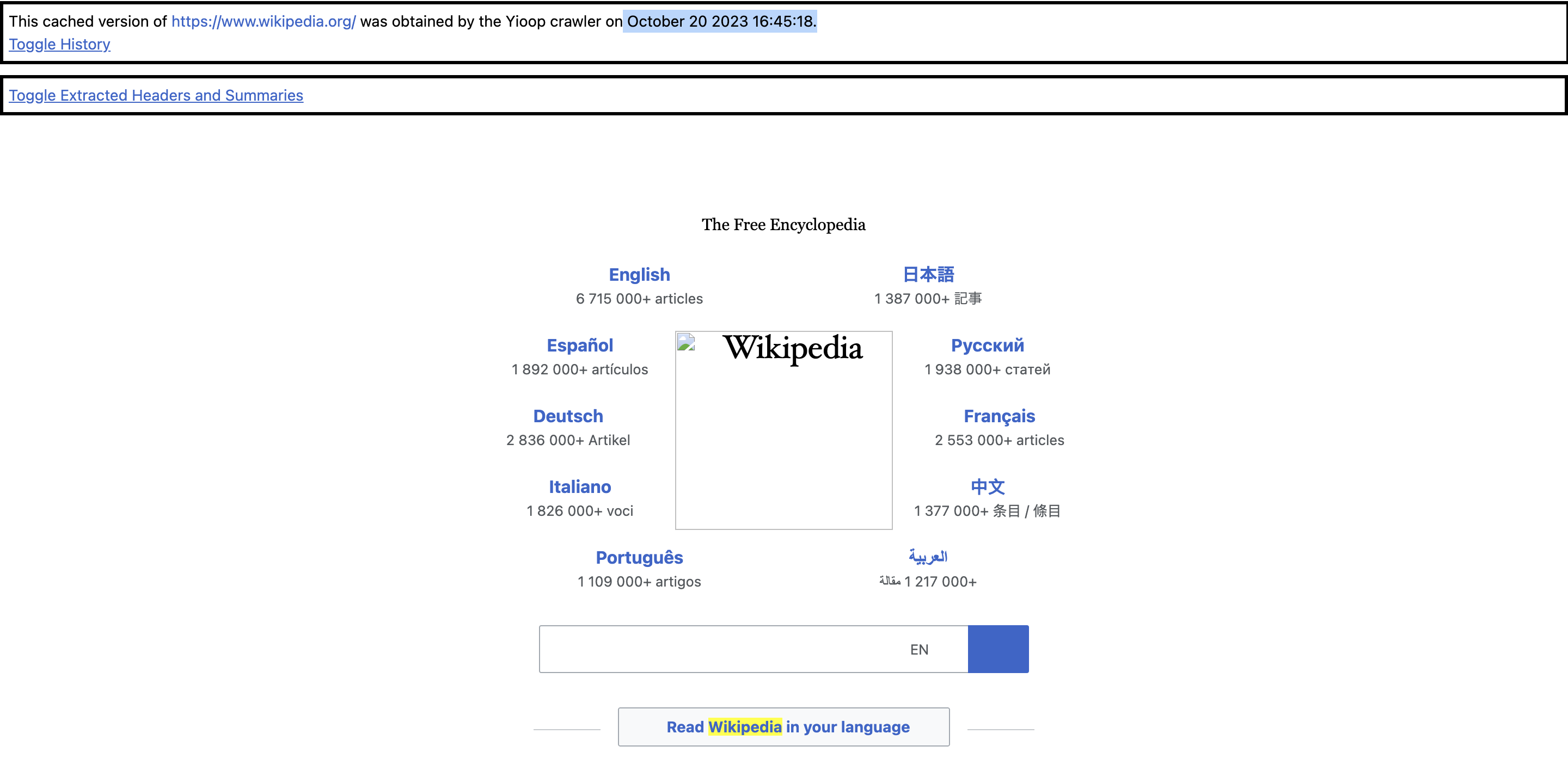Open the Français Wikipedia link

tap(999, 416)
